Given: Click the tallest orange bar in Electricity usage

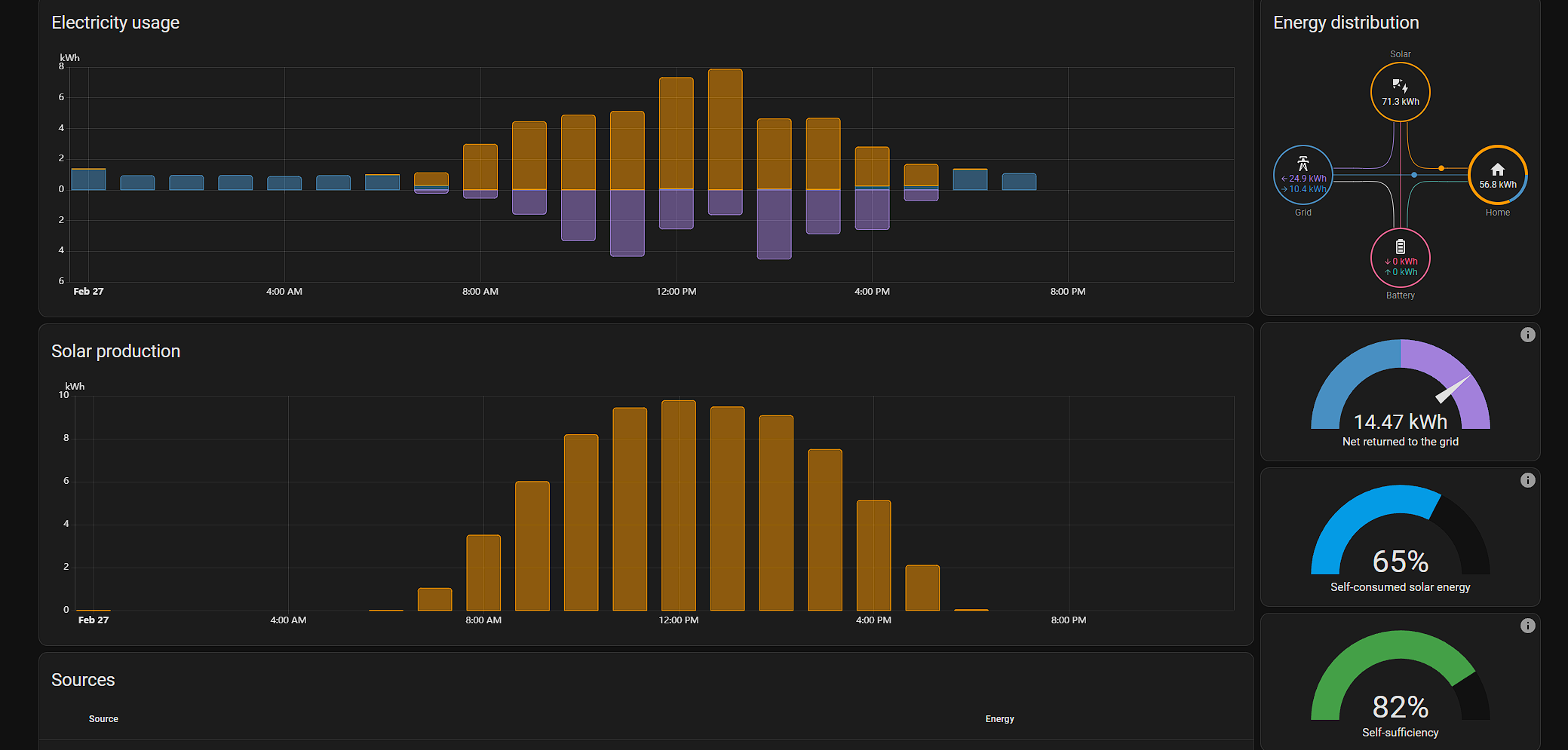Looking at the screenshot, I should [x=725, y=128].
